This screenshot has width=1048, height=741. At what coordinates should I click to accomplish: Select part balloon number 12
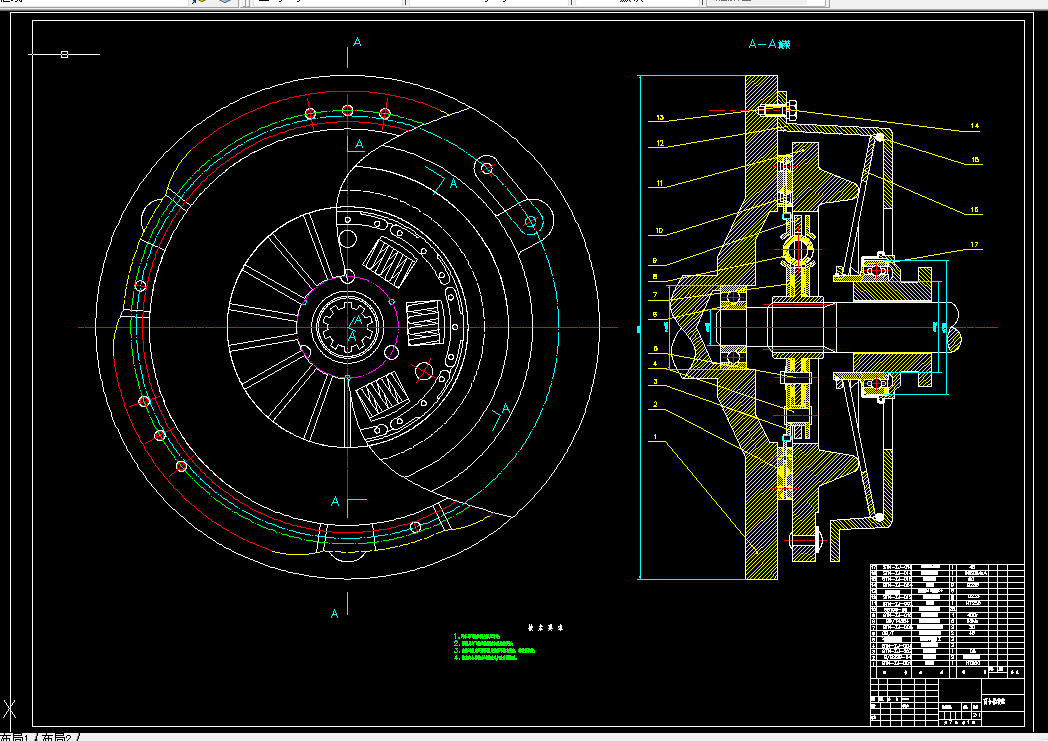tap(660, 143)
